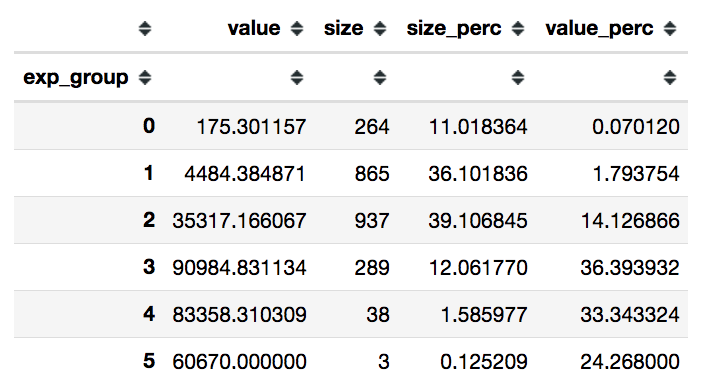
Task: Click size_perc cell 36.101836
Action: pyautogui.click(x=478, y=174)
